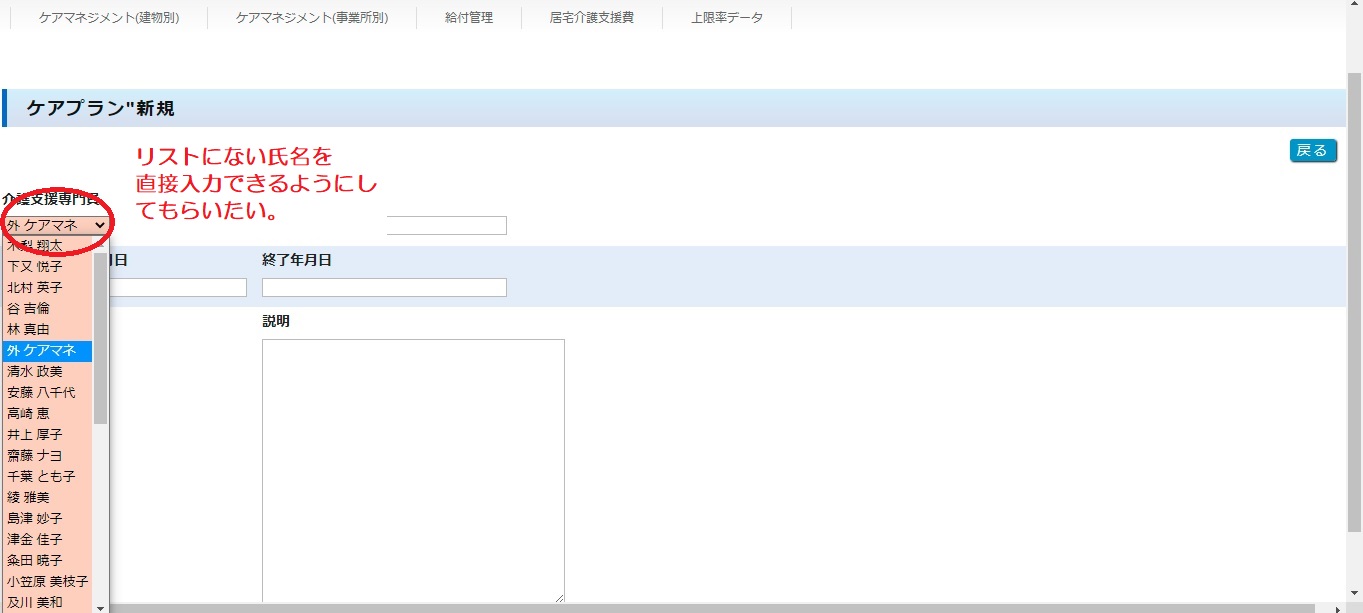Click the 終了年月日 input field

pos(384,288)
